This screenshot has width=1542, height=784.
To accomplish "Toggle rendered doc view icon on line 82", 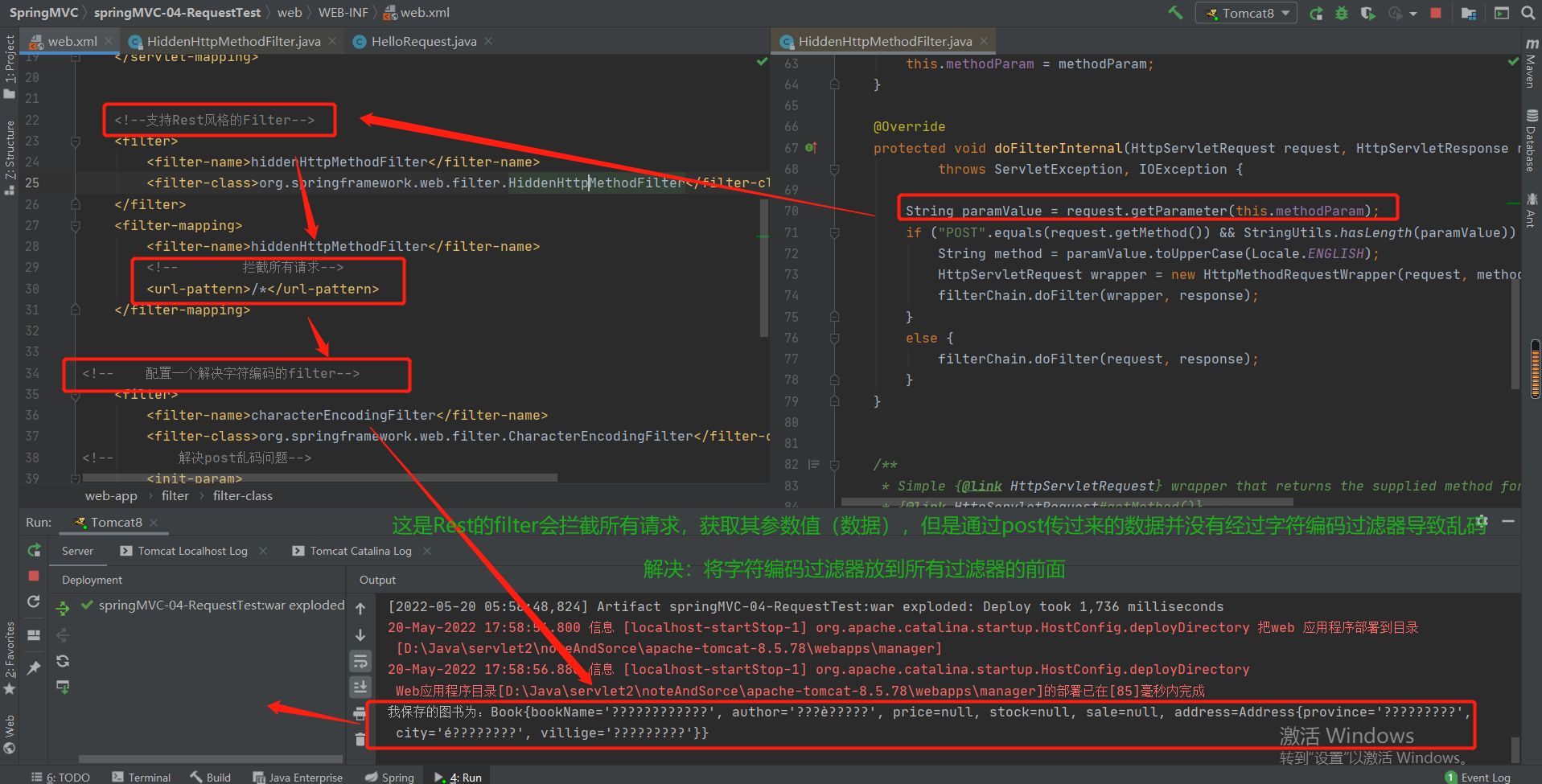I will click(814, 464).
